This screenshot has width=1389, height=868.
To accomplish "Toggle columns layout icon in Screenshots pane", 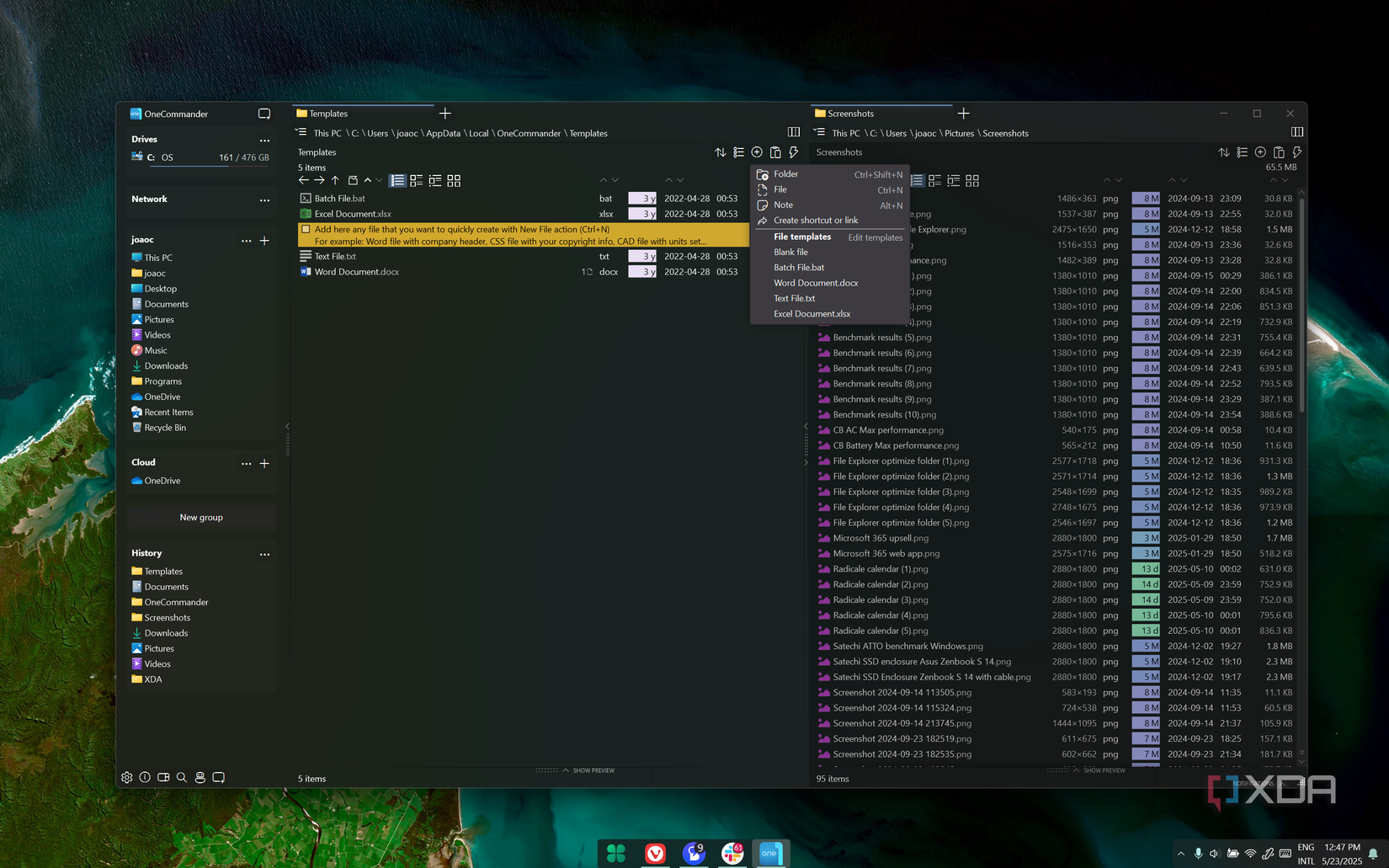I will click(1296, 132).
